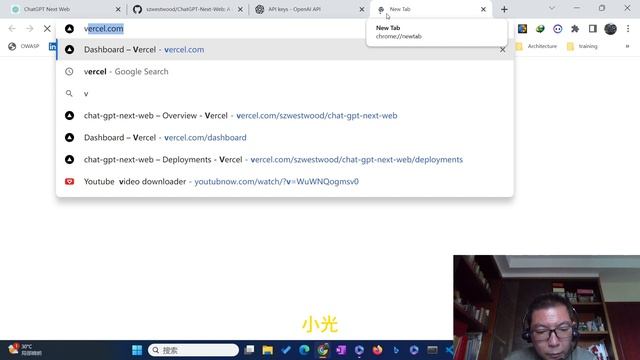Open the vercel.com/dashboard suggestion
Image resolution: width=640 pixels, height=360 pixels.
pos(285,138)
